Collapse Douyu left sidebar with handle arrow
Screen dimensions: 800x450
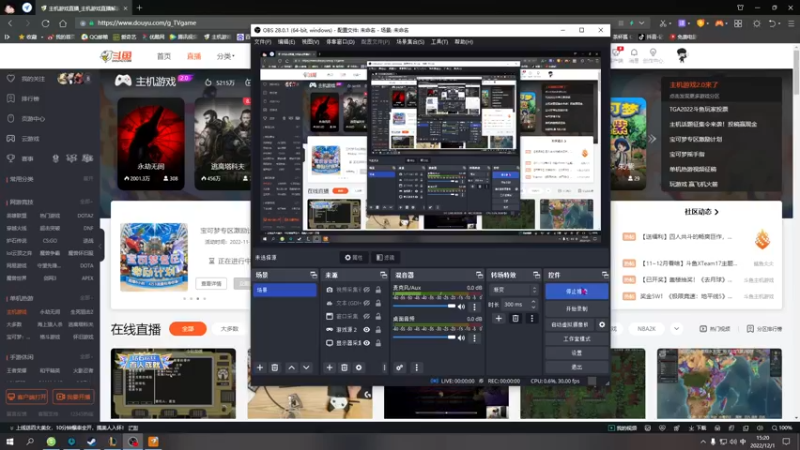(x=101, y=246)
